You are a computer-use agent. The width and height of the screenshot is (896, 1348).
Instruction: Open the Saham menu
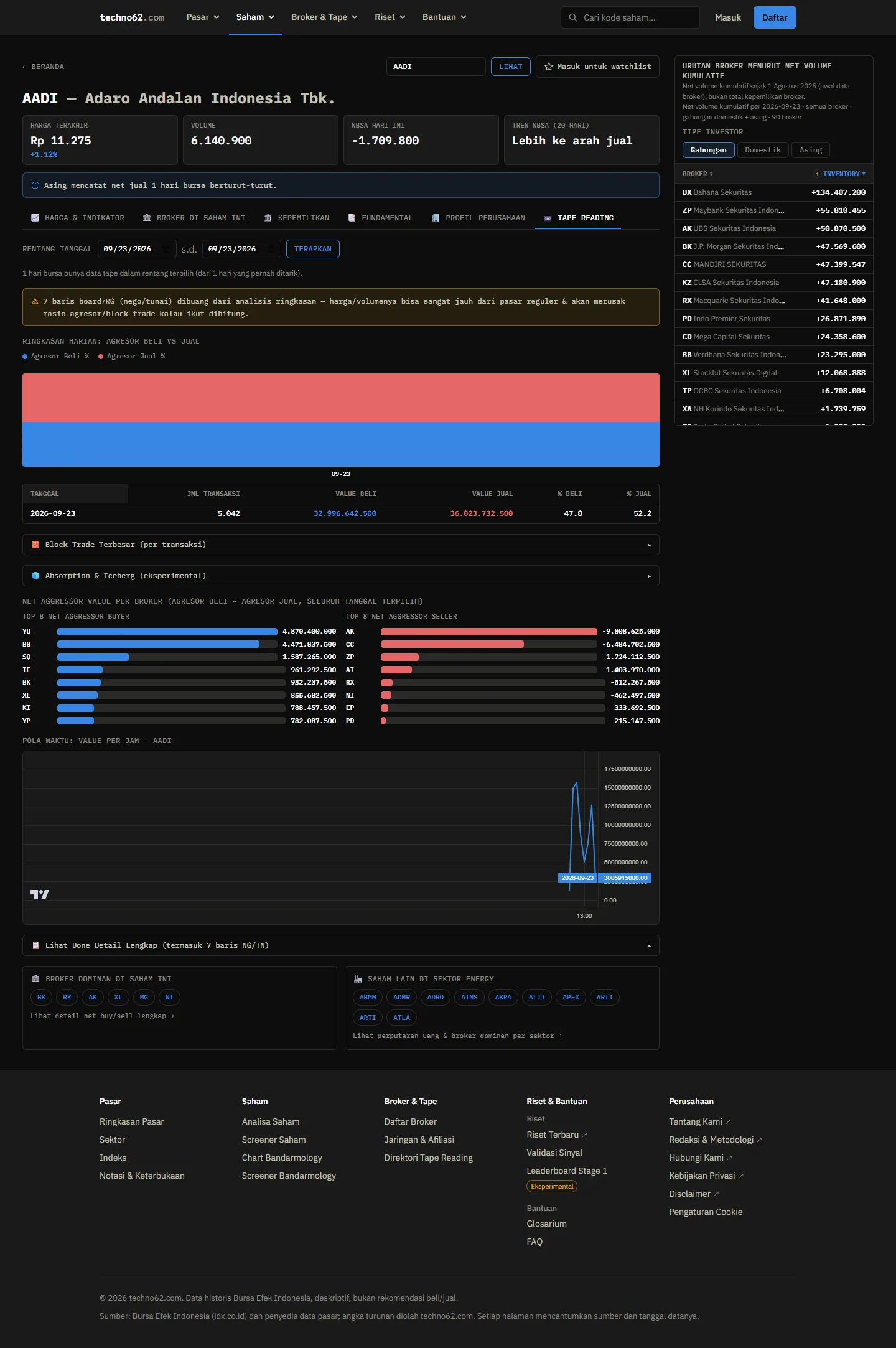255,17
